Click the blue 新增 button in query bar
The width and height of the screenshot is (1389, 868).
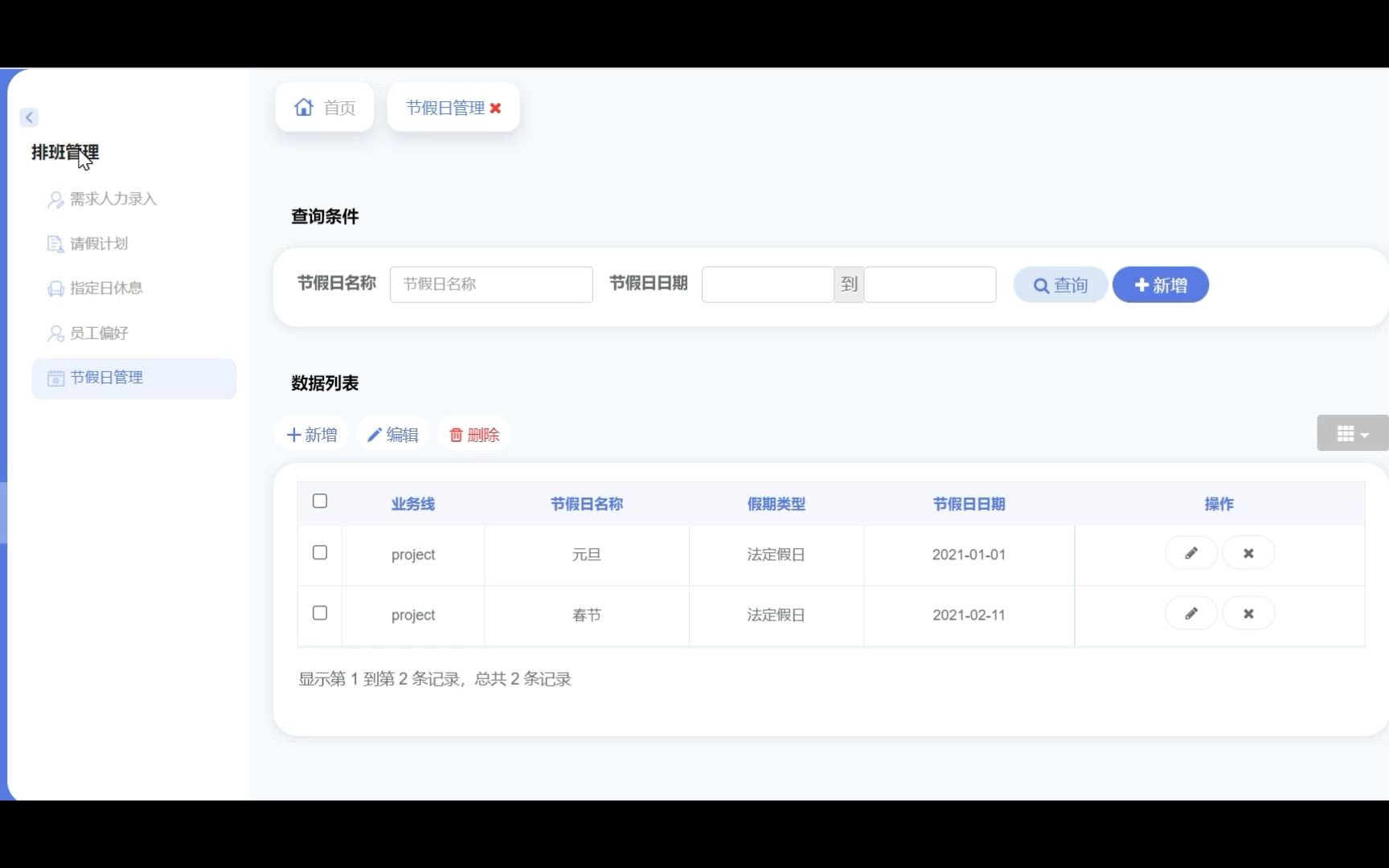point(1161,285)
